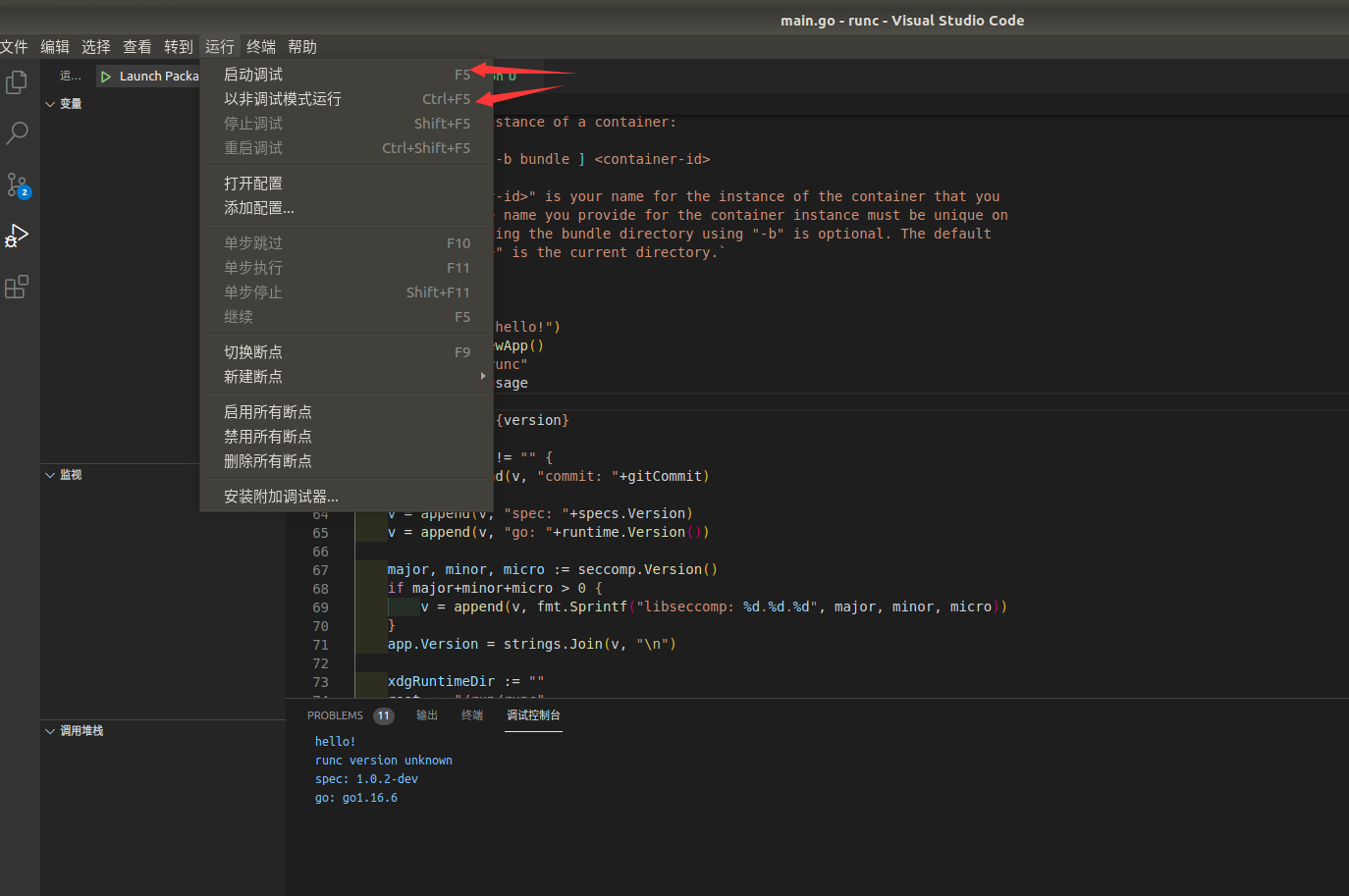Close the open 运行 menu
Image resolution: width=1349 pixels, height=896 pixels.
220,47
